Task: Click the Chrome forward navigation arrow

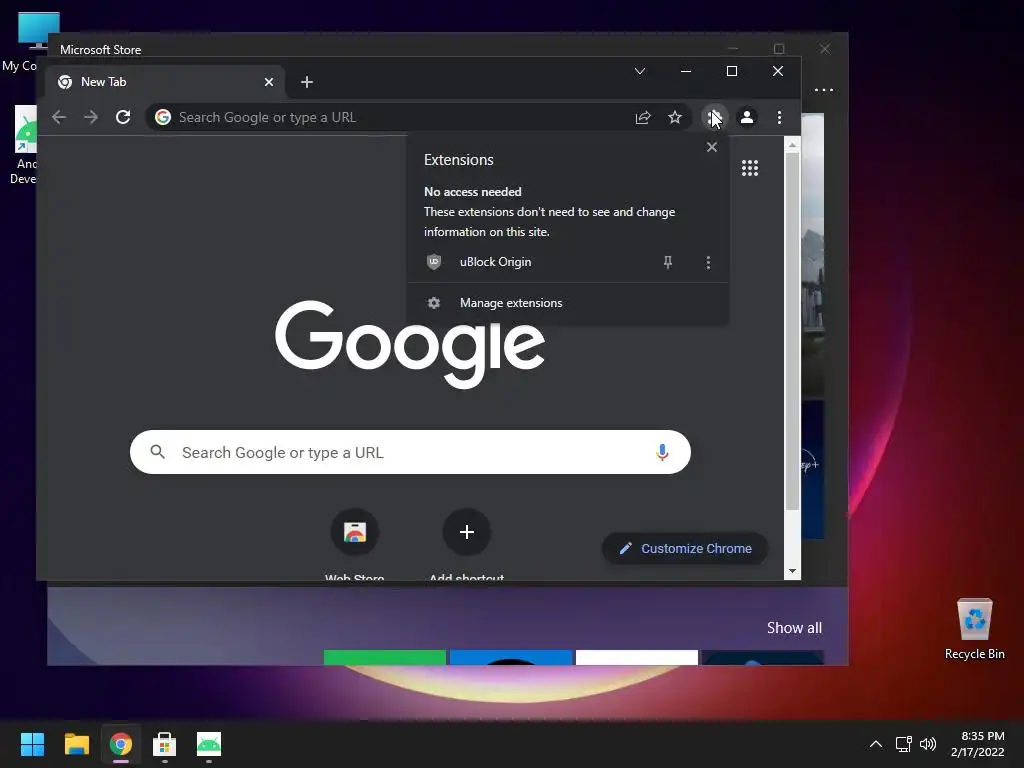Action: 91,118
